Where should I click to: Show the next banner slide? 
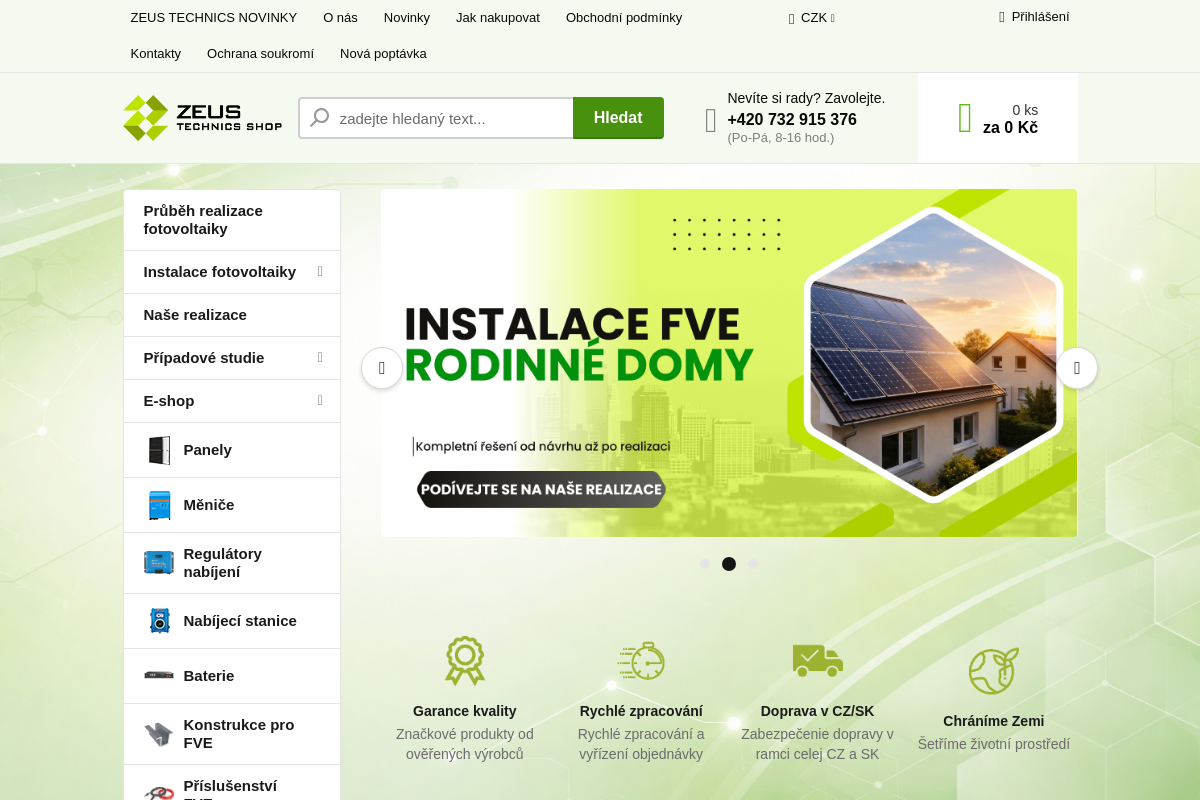[1077, 368]
